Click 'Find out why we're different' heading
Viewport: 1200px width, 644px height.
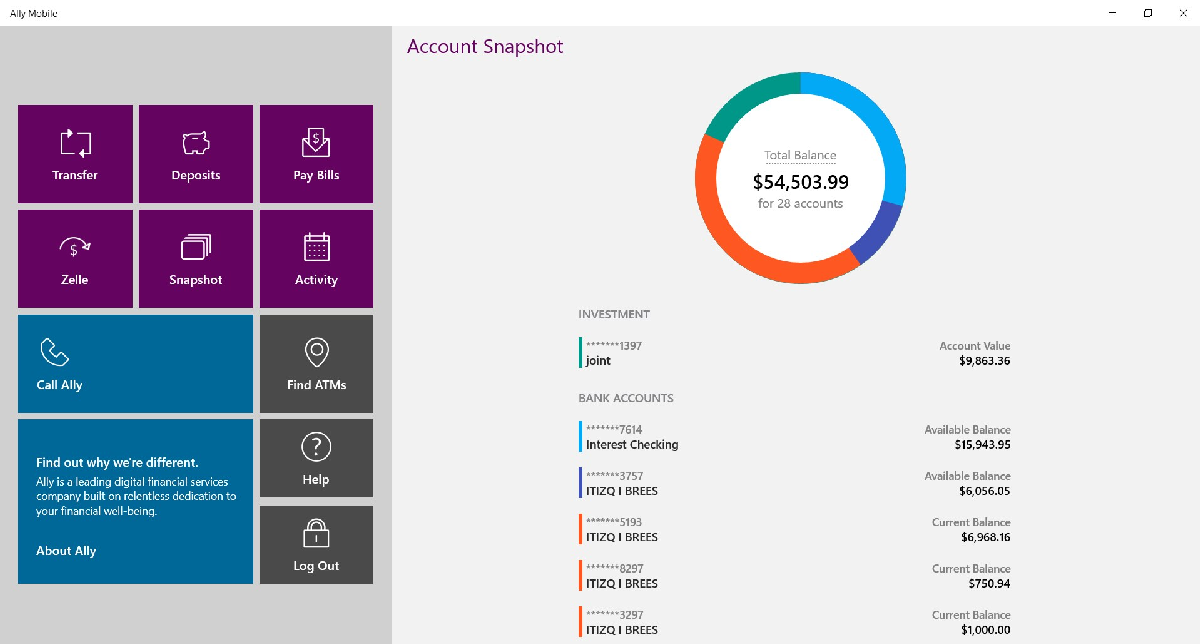[x=117, y=463]
